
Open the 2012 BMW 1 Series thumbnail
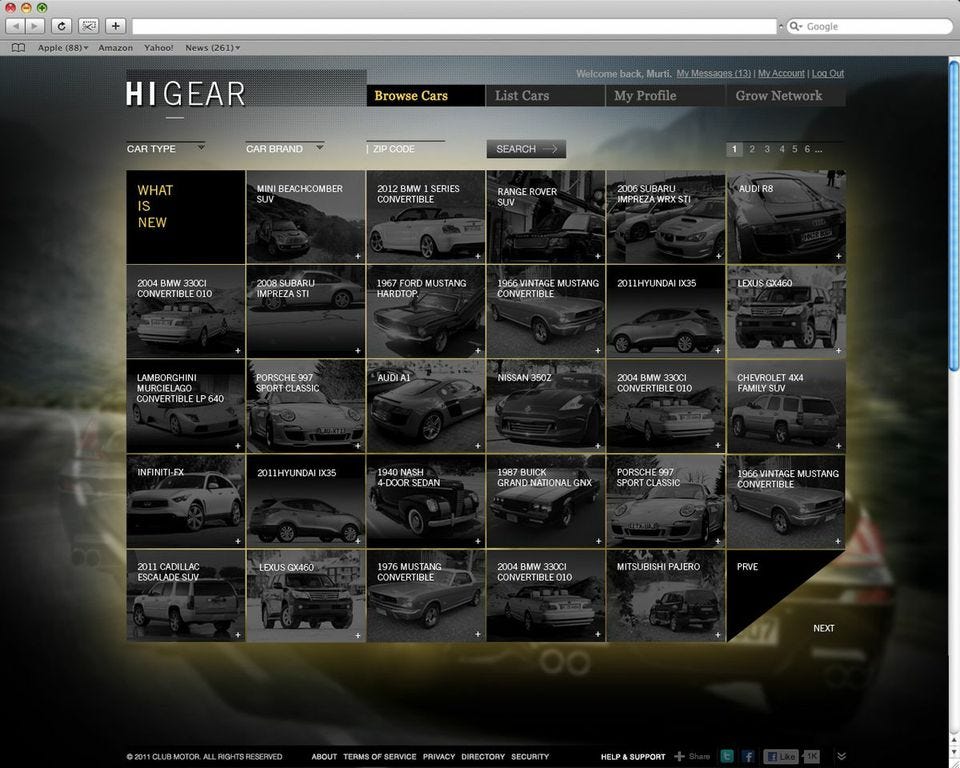(426, 217)
